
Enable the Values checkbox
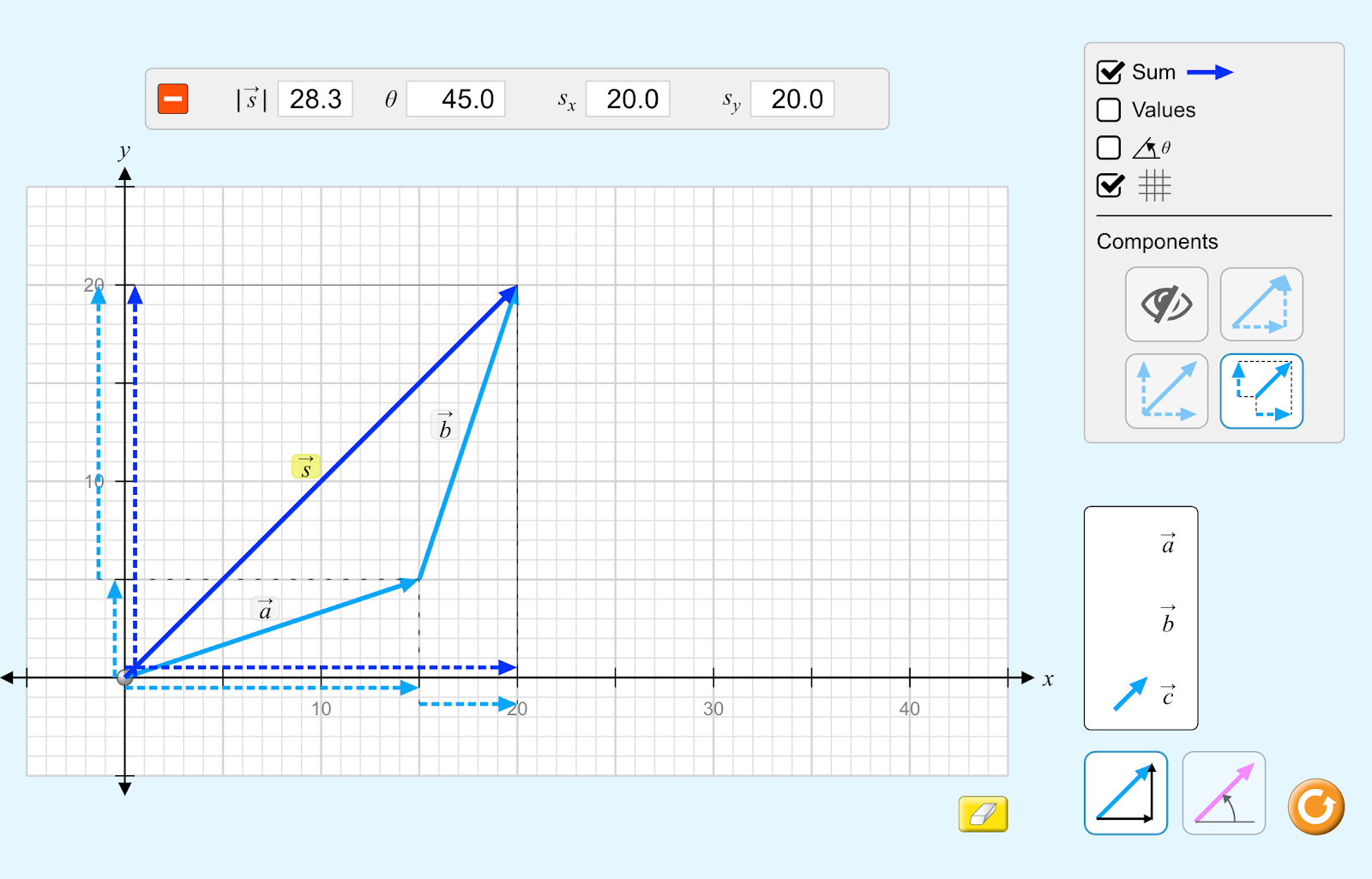[1109, 110]
